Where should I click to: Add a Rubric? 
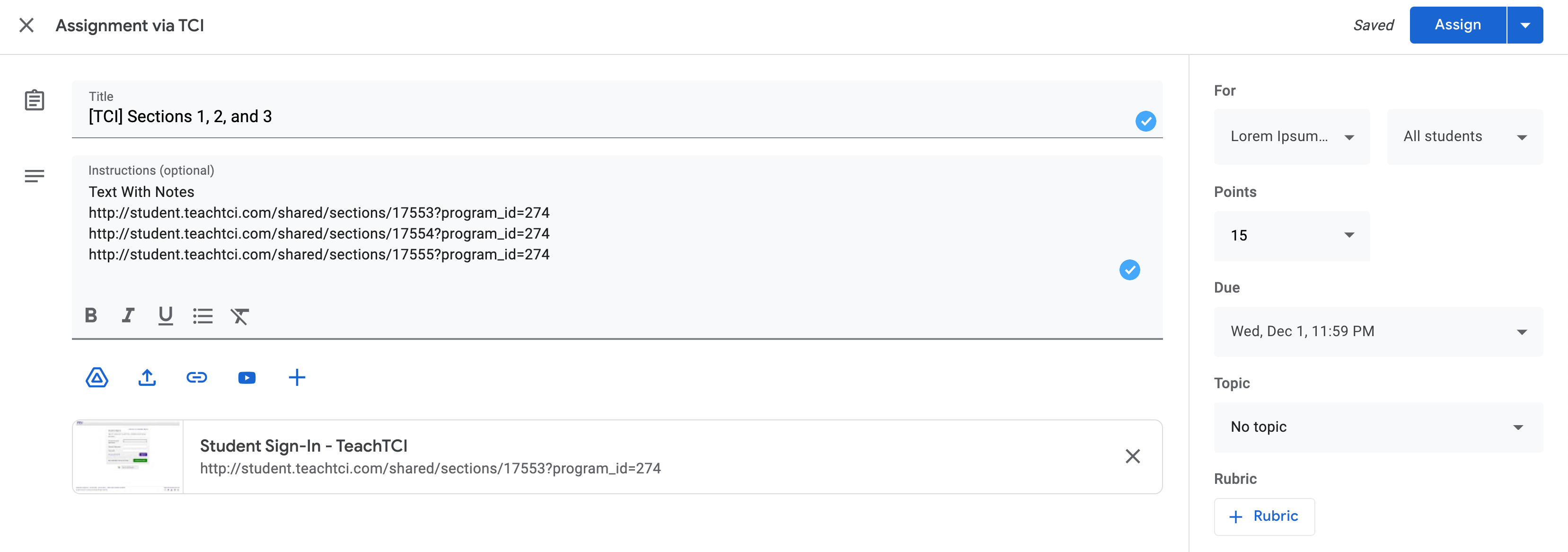click(x=1264, y=516)
